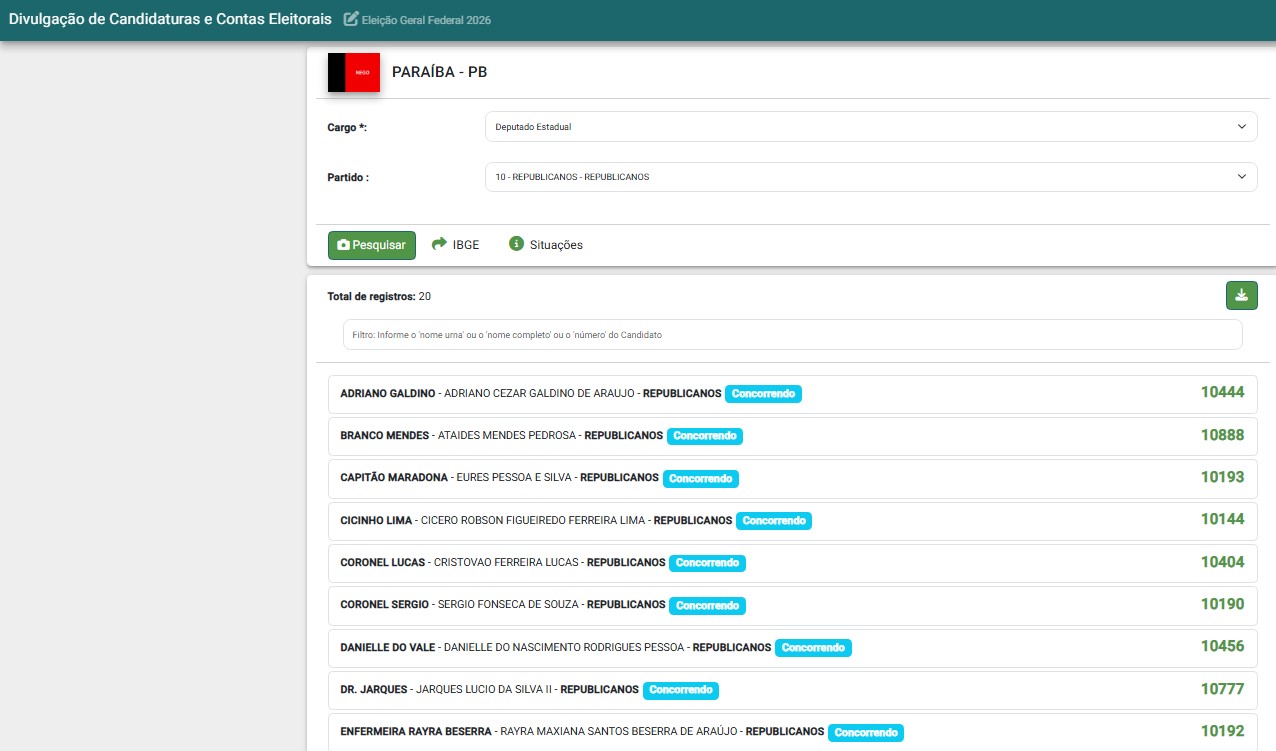Click the Concorrendo badge for Cicinho Lima

(x=774, y=521)
